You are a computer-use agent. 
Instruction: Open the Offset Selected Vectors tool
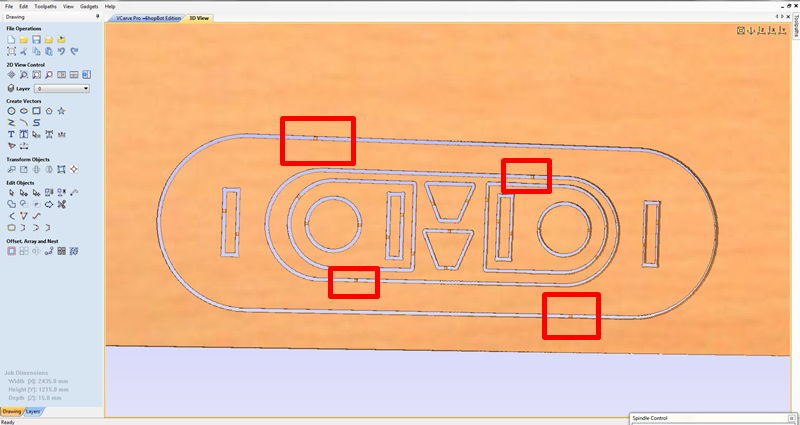pyautogui.click(x=11, y=251)
